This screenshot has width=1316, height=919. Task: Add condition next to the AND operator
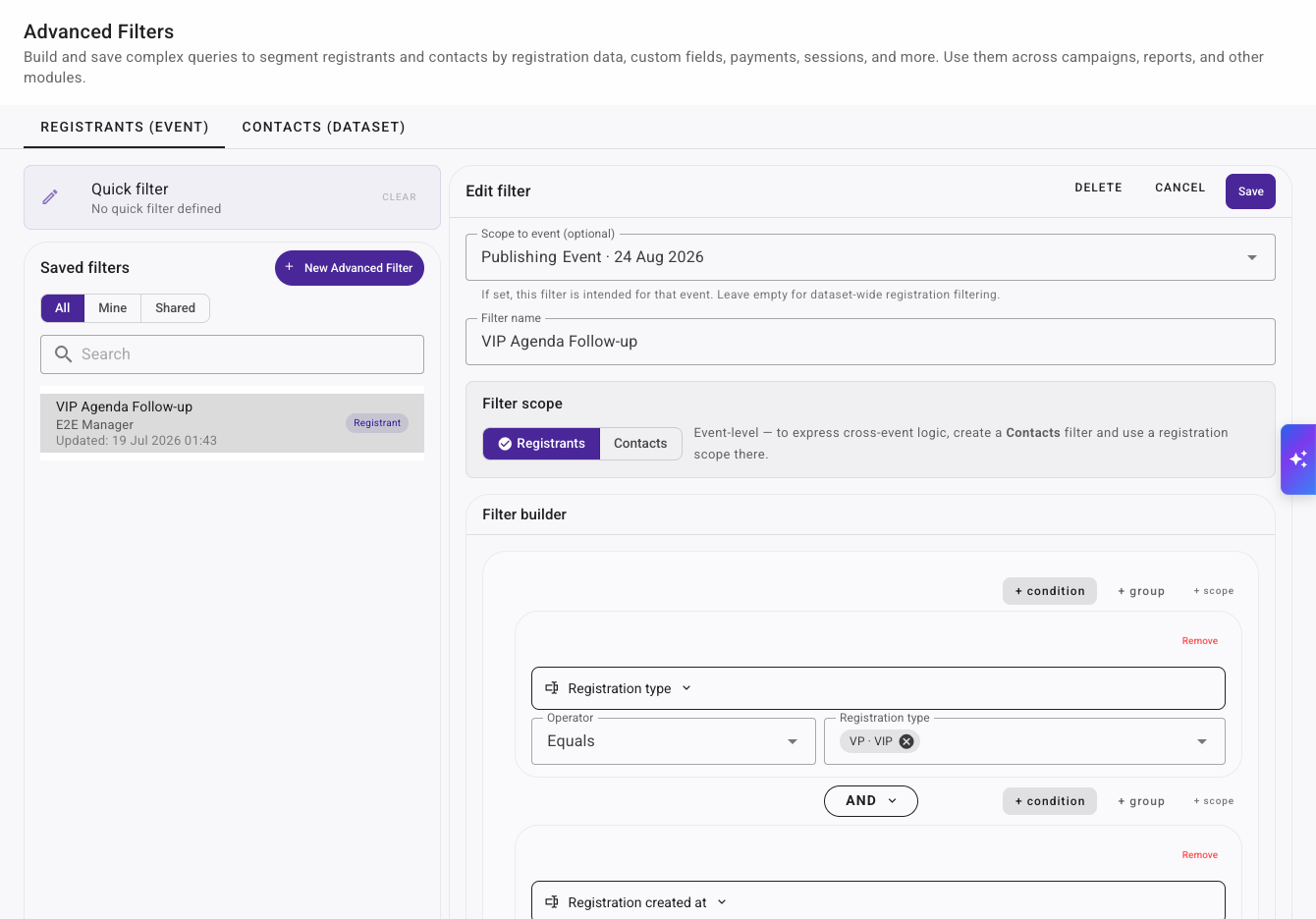click(1050, 801)
